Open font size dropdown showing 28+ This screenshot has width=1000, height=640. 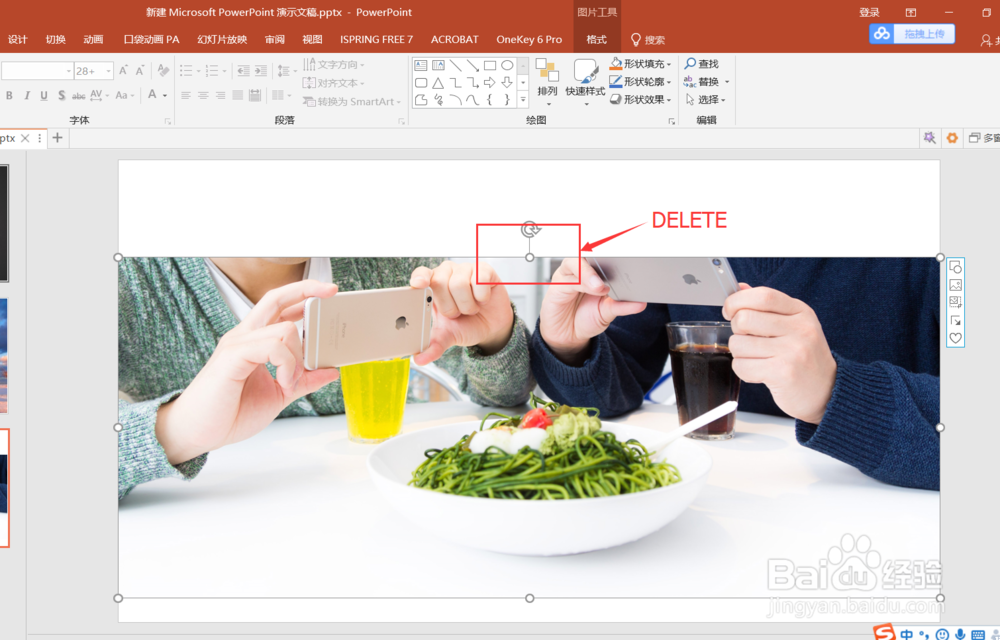[109, 71]
